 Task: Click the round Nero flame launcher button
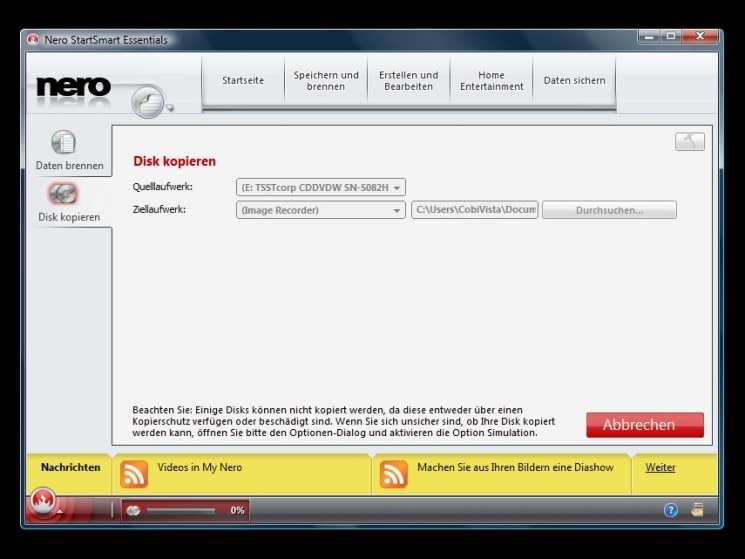click(x=42, y=502)
